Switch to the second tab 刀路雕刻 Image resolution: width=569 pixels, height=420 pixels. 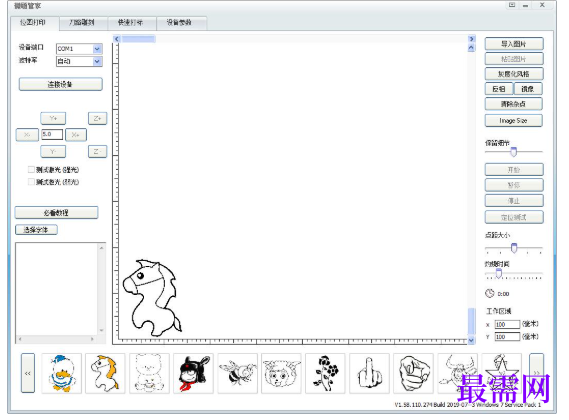point(82,23)
